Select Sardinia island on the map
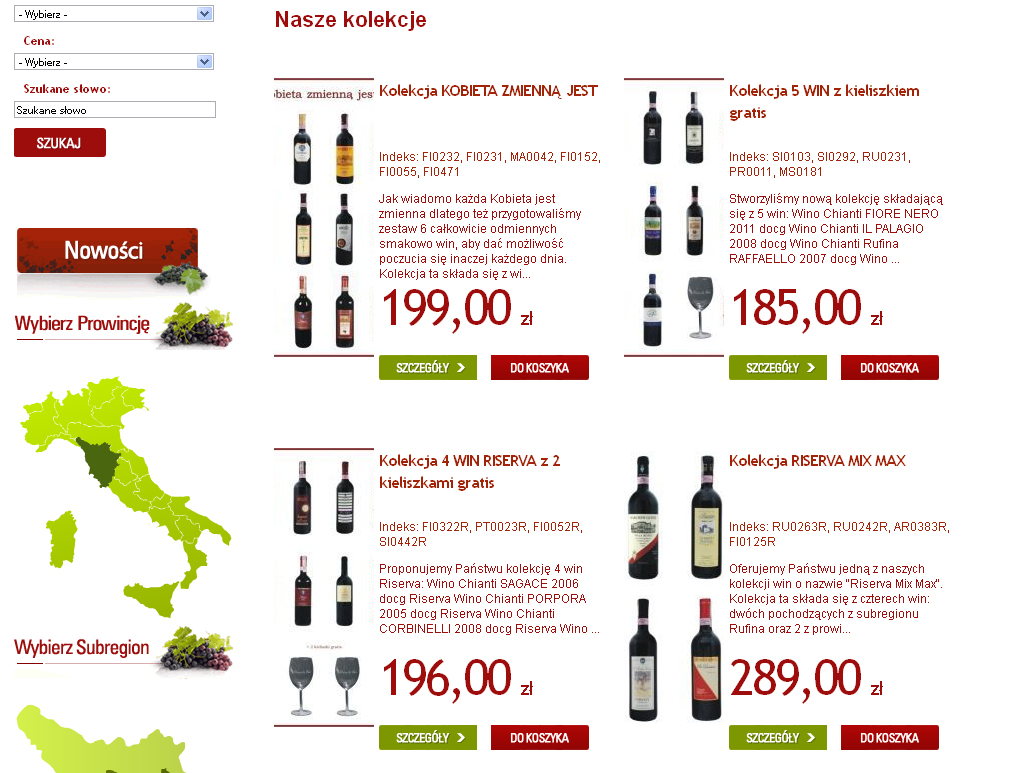 click(61, 539)
